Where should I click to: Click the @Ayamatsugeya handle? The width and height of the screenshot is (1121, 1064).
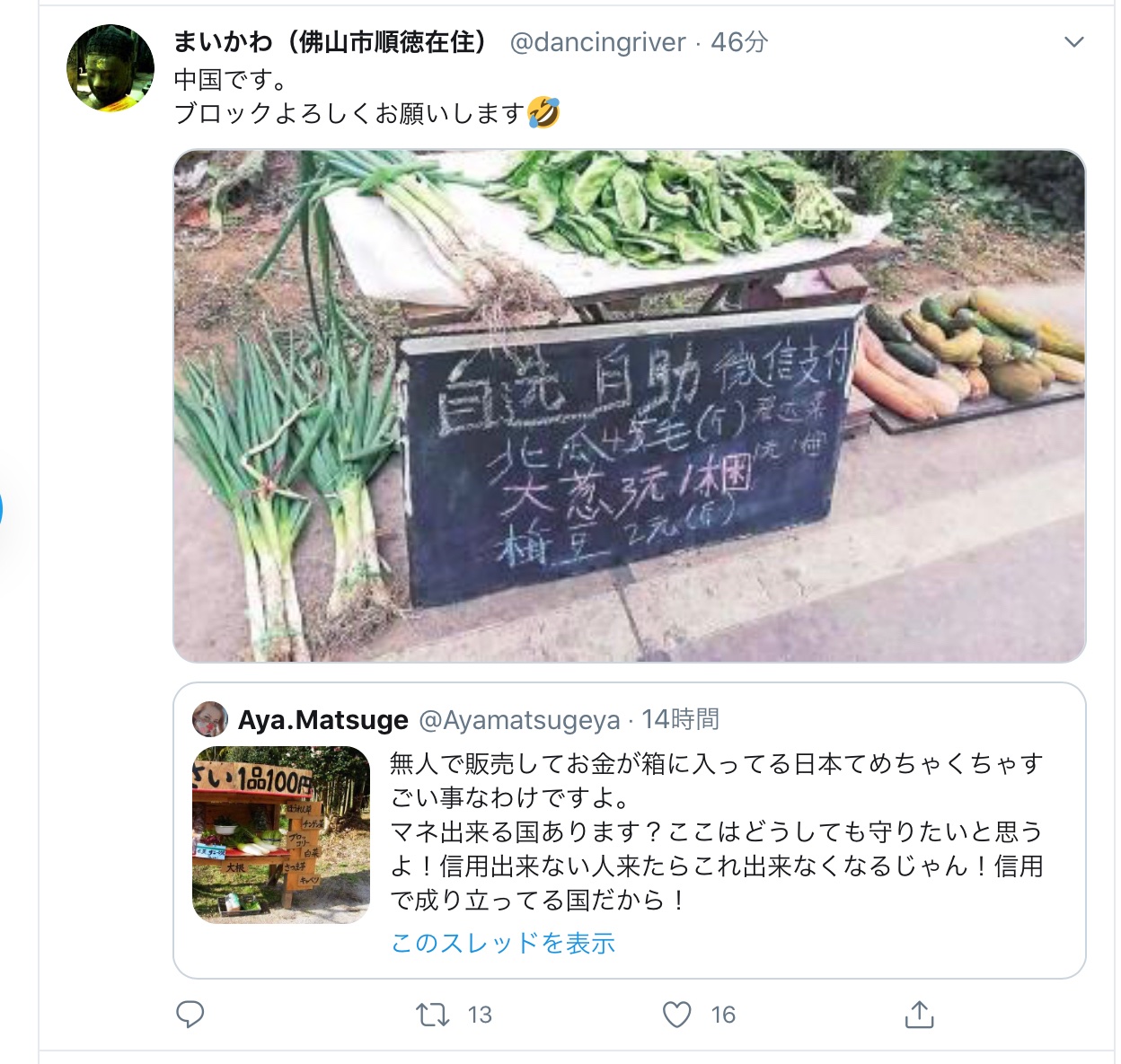coord(520,719)
